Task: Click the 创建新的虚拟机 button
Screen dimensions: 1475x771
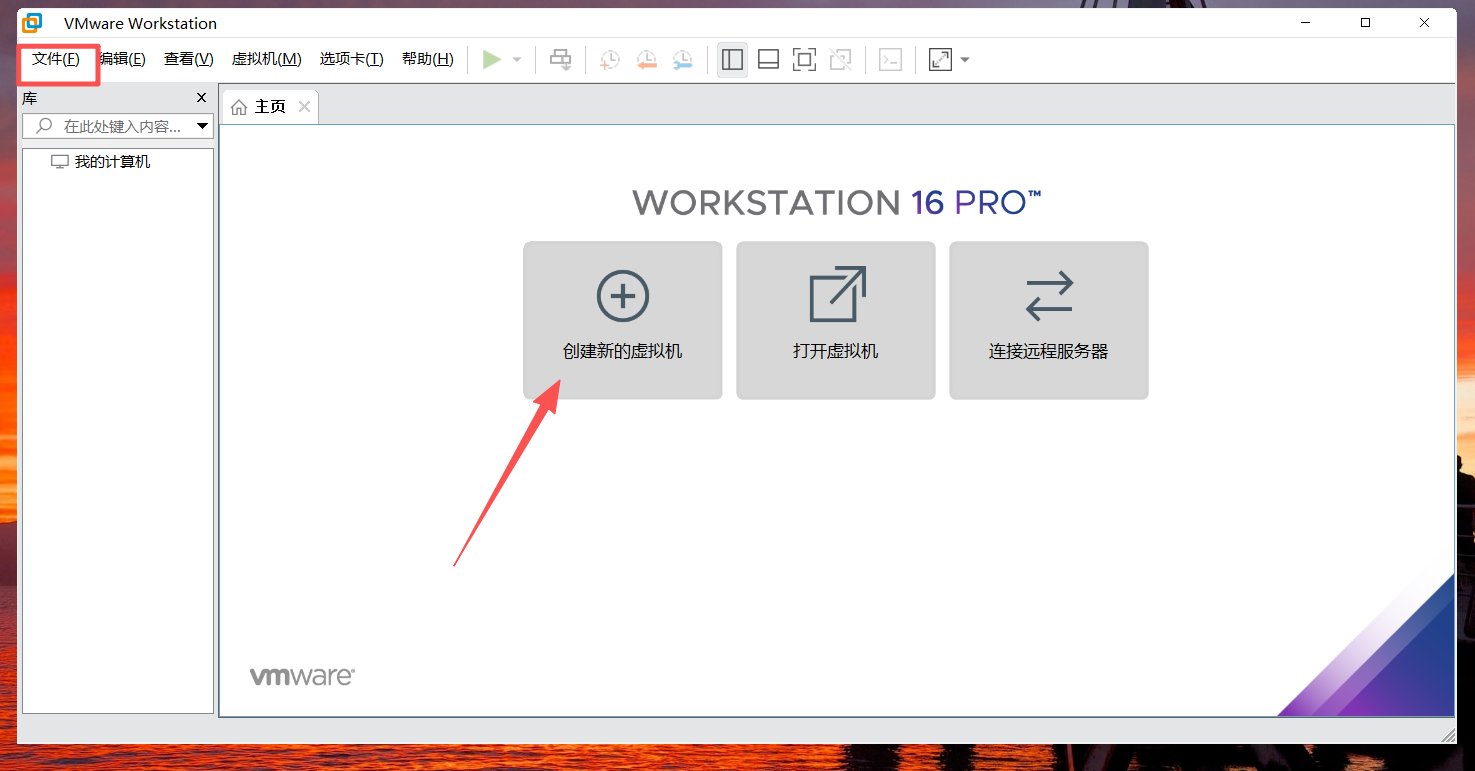Action: [x=623, y=320]
